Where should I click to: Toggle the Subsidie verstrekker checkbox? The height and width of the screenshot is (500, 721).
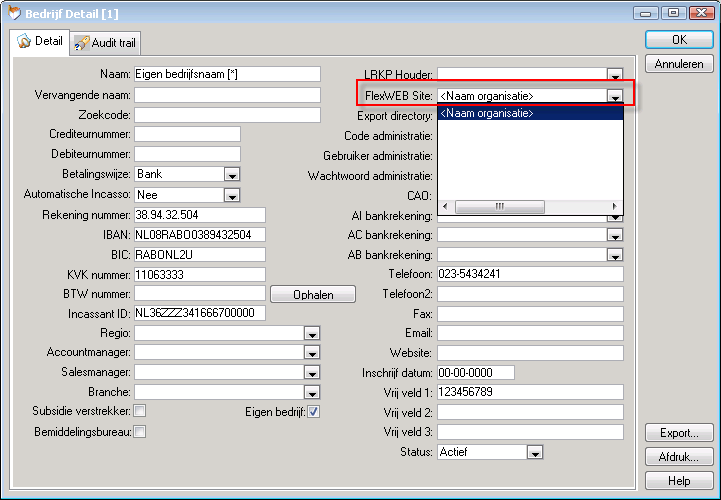(x=140, y=411)
